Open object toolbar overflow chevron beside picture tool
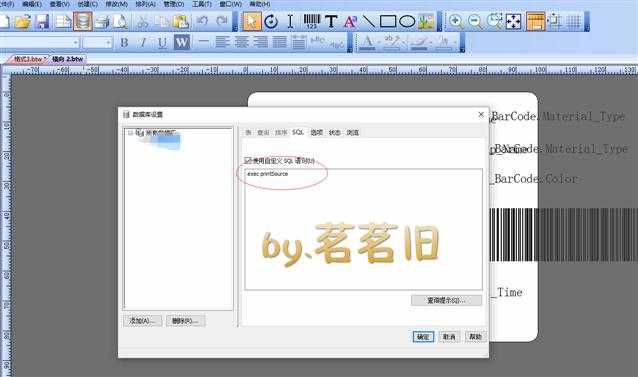638x377 pixels. tap(439, 22)
